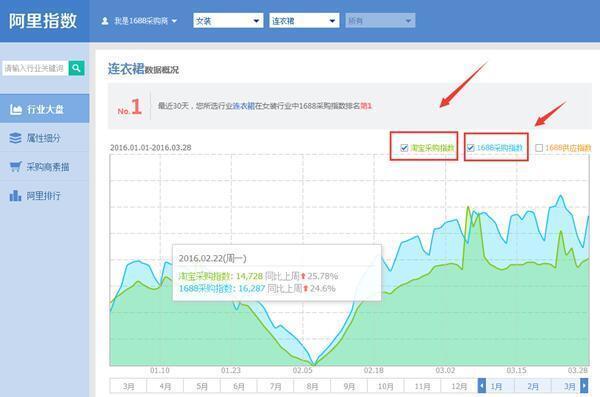Image resolution: width=600 pixels, height=397 pixels.
Task: Click the user avatar icon in header
Action: pyautogui.click(x=105, y=21)
